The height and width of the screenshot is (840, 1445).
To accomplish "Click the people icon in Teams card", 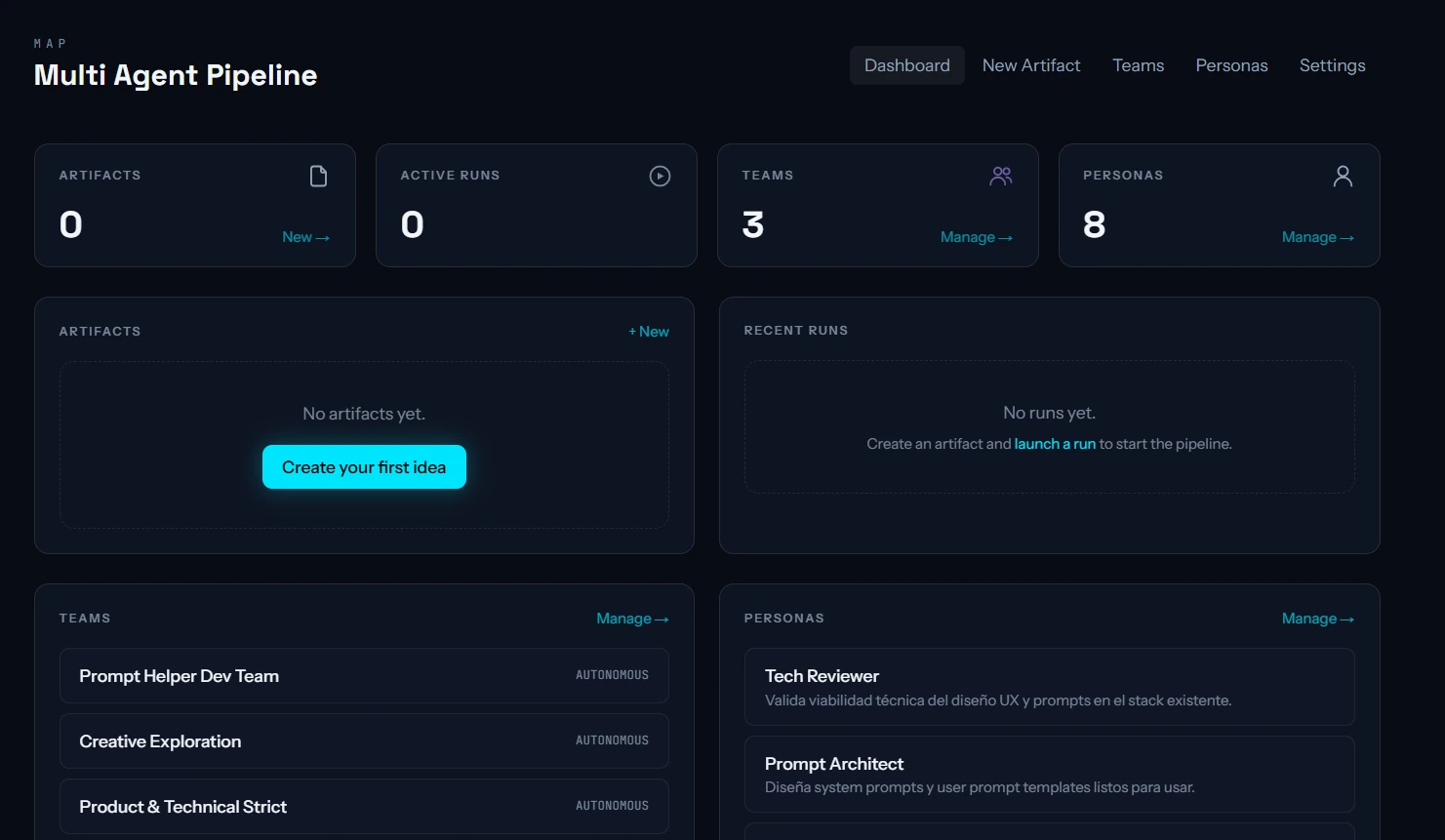I will [1001, 176].
